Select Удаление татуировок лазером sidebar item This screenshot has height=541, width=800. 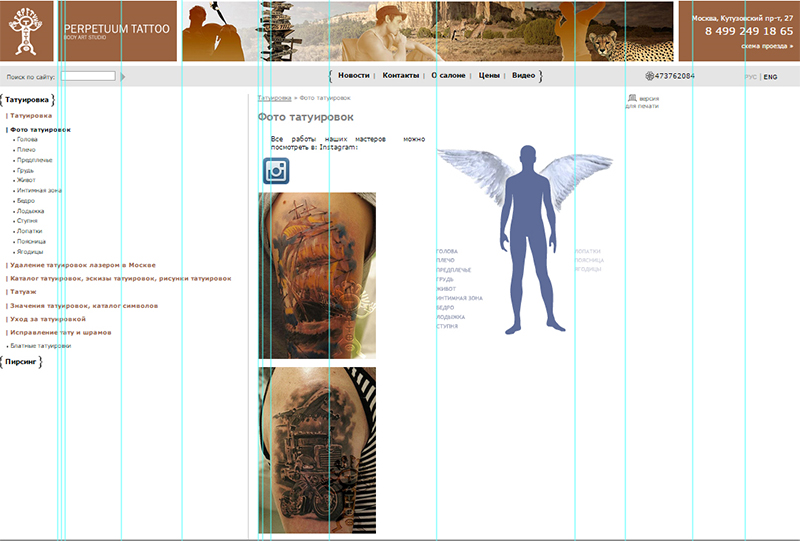[x=83, y=265]
